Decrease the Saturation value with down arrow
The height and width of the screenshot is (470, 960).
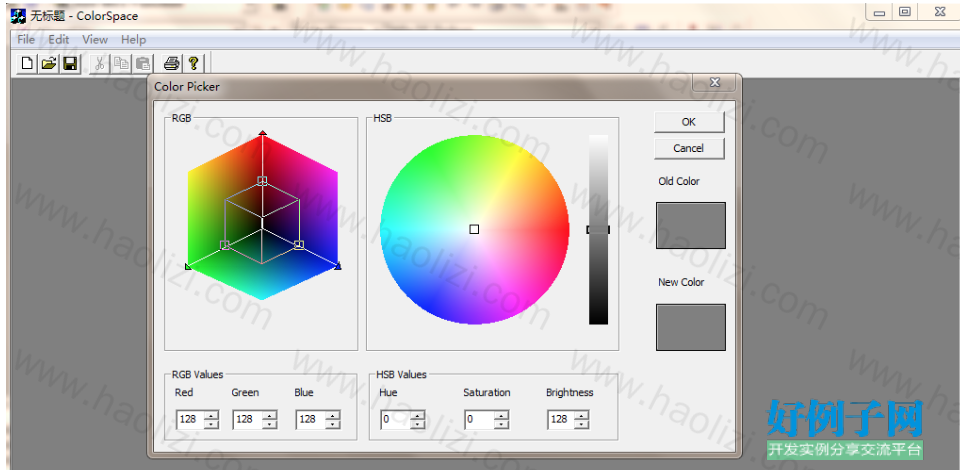[x=501, y=424]
